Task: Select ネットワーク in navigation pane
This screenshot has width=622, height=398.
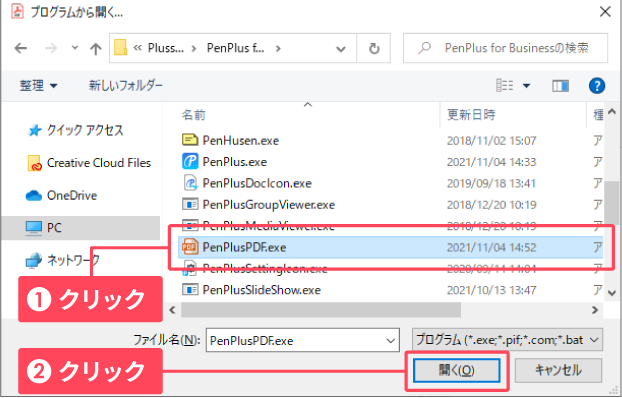Action: (73, 260)
